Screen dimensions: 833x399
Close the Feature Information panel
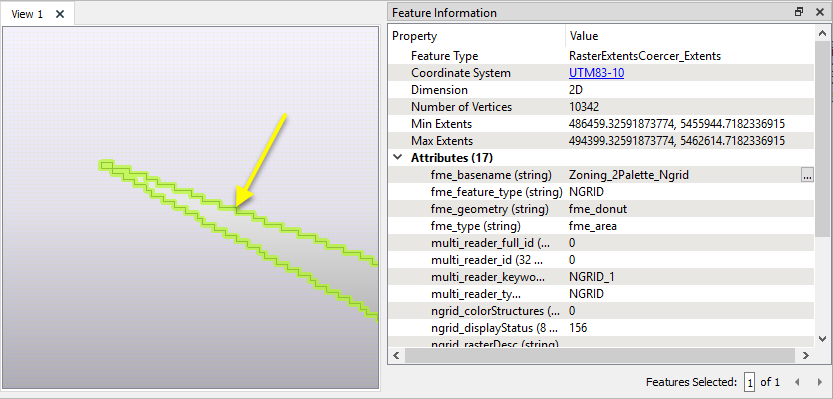pyautogui.click(x=820, y=12)
